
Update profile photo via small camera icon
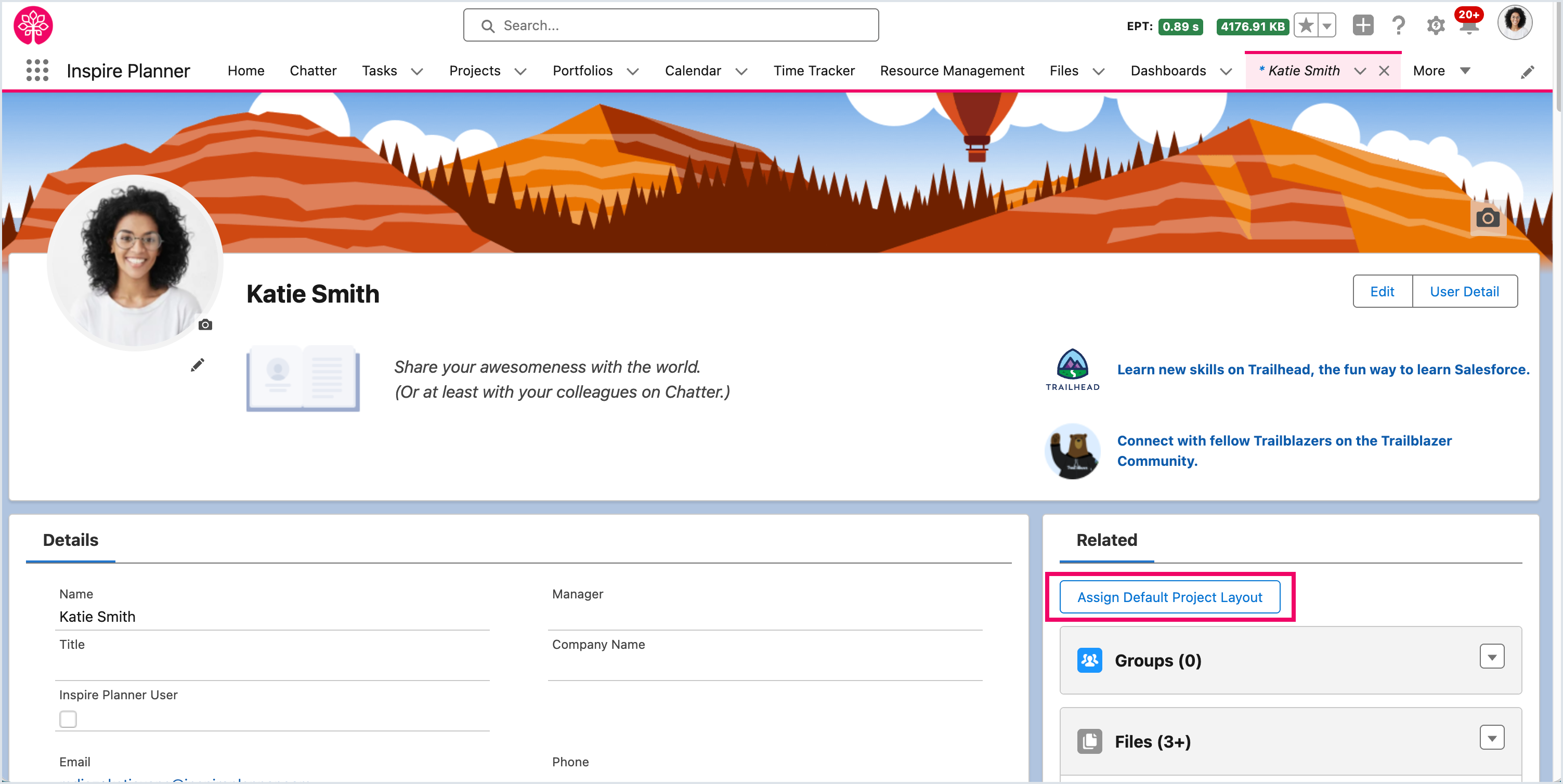[x=205, y=324]
